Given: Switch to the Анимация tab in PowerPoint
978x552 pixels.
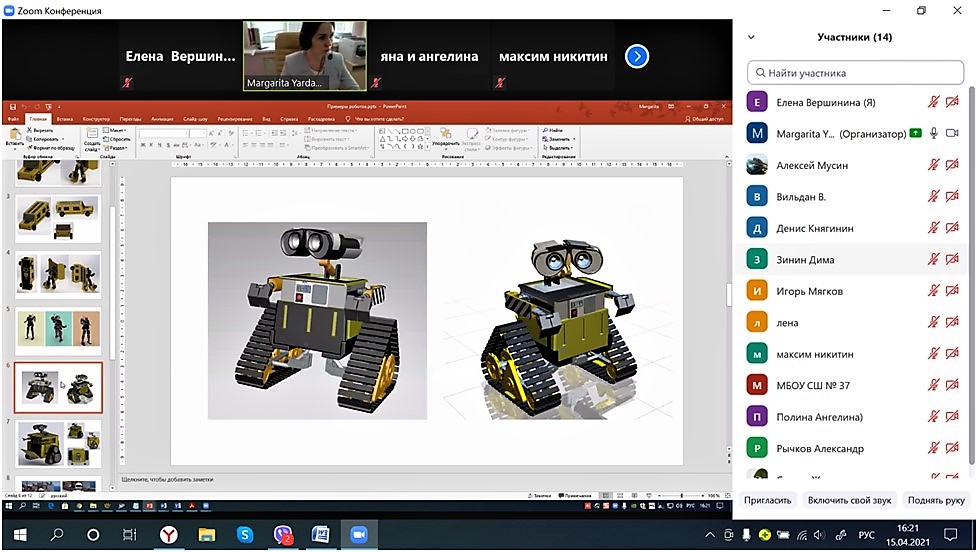Looking at the screenshot, I should [162, 119].
